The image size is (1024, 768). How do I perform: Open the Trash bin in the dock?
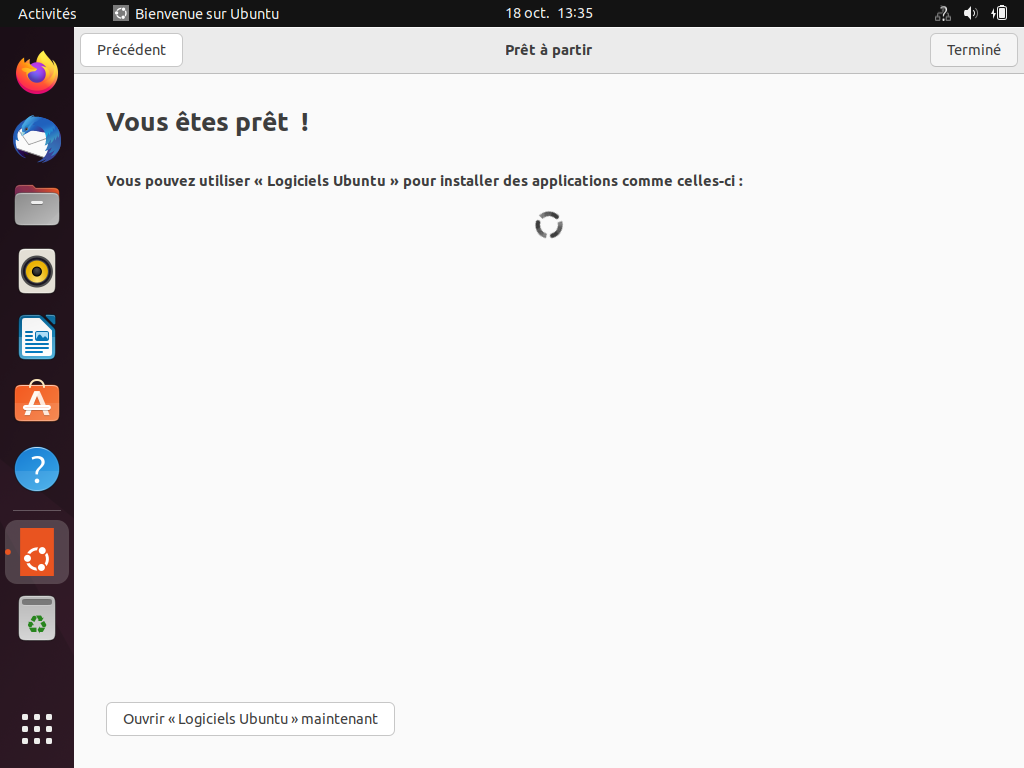pos(37,618)
